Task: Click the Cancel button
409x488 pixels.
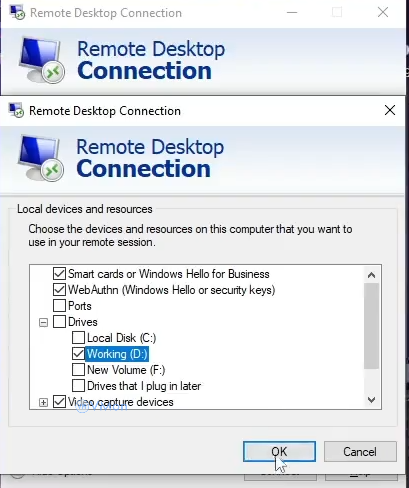Action: (x=360, y=452)
